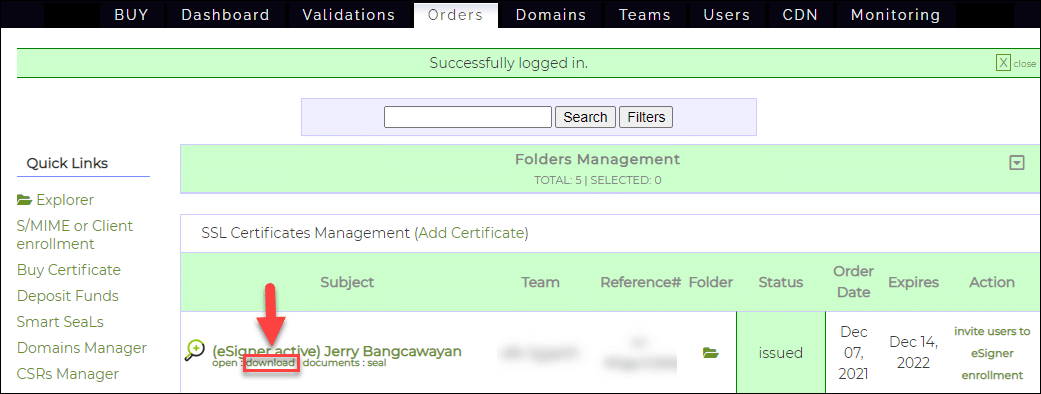Open the CDN tab

pos(800,15)
